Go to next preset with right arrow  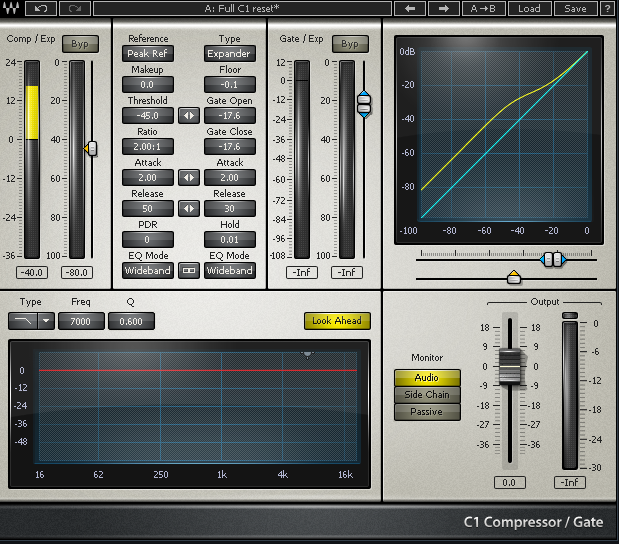[444, 8]
